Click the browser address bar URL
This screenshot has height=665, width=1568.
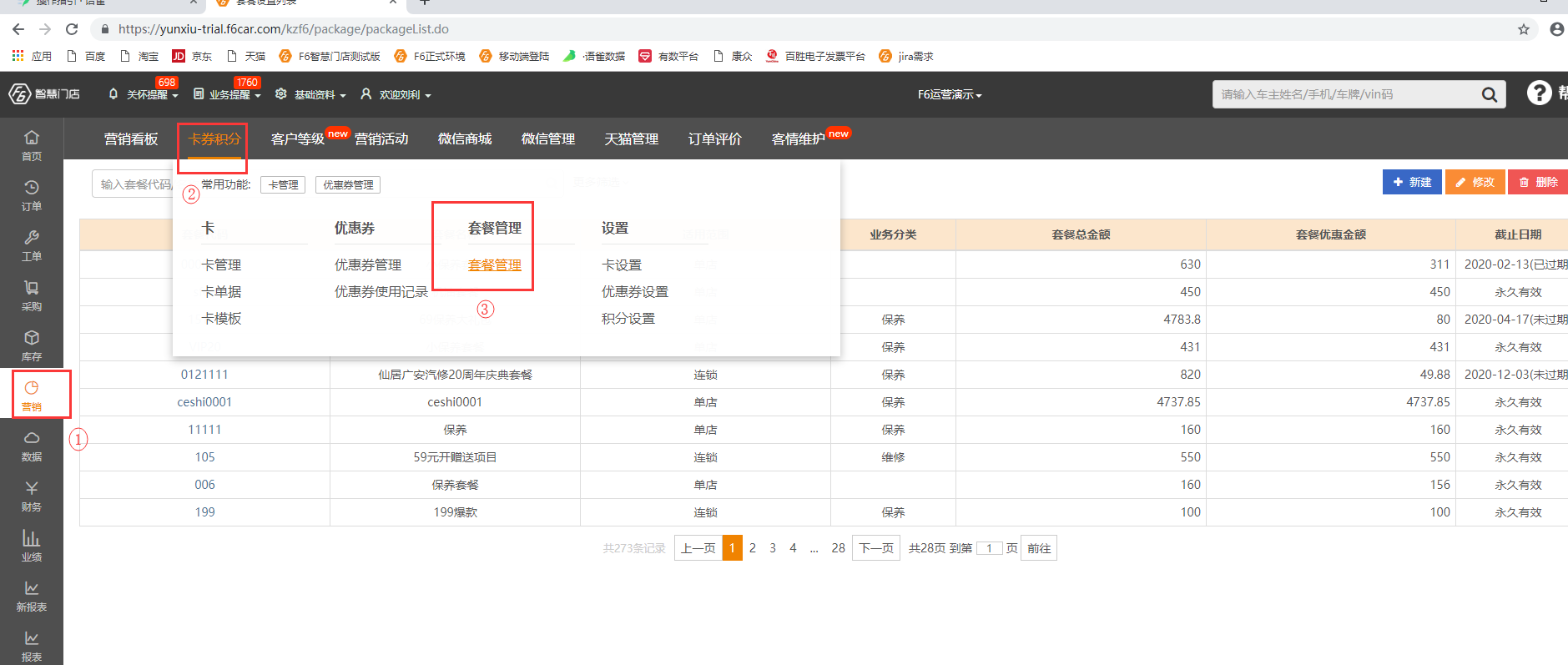[x=284, y=29]
